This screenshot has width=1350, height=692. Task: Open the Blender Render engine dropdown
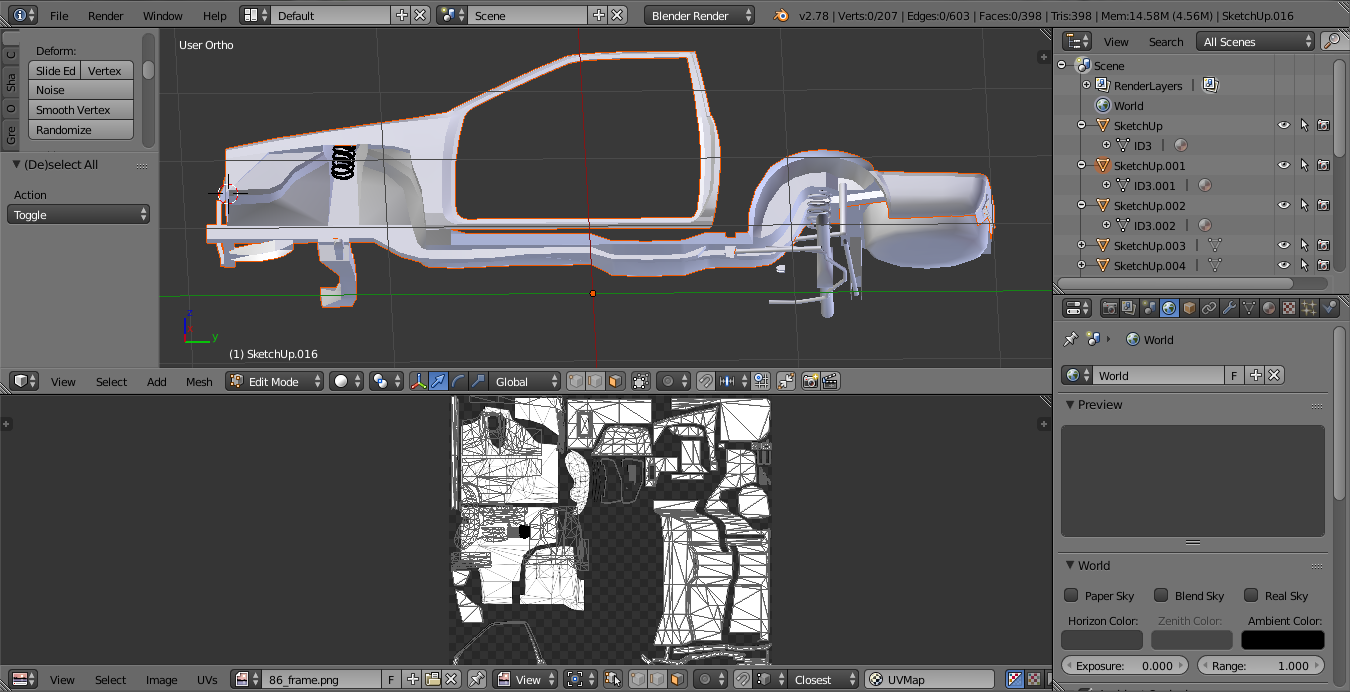[700, 15]
